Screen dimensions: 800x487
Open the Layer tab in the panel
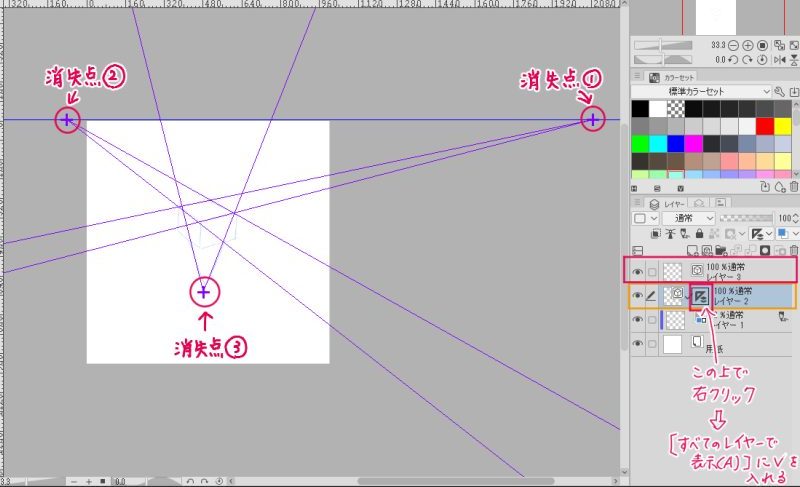pyautogui.click(x=667, y=202)
